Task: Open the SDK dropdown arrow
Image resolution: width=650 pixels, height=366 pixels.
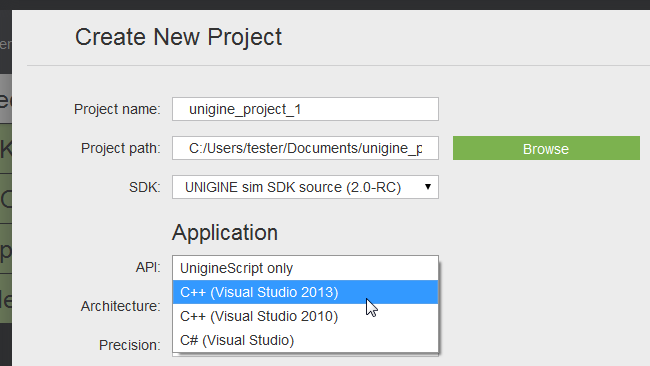Action: coord(428,187)
